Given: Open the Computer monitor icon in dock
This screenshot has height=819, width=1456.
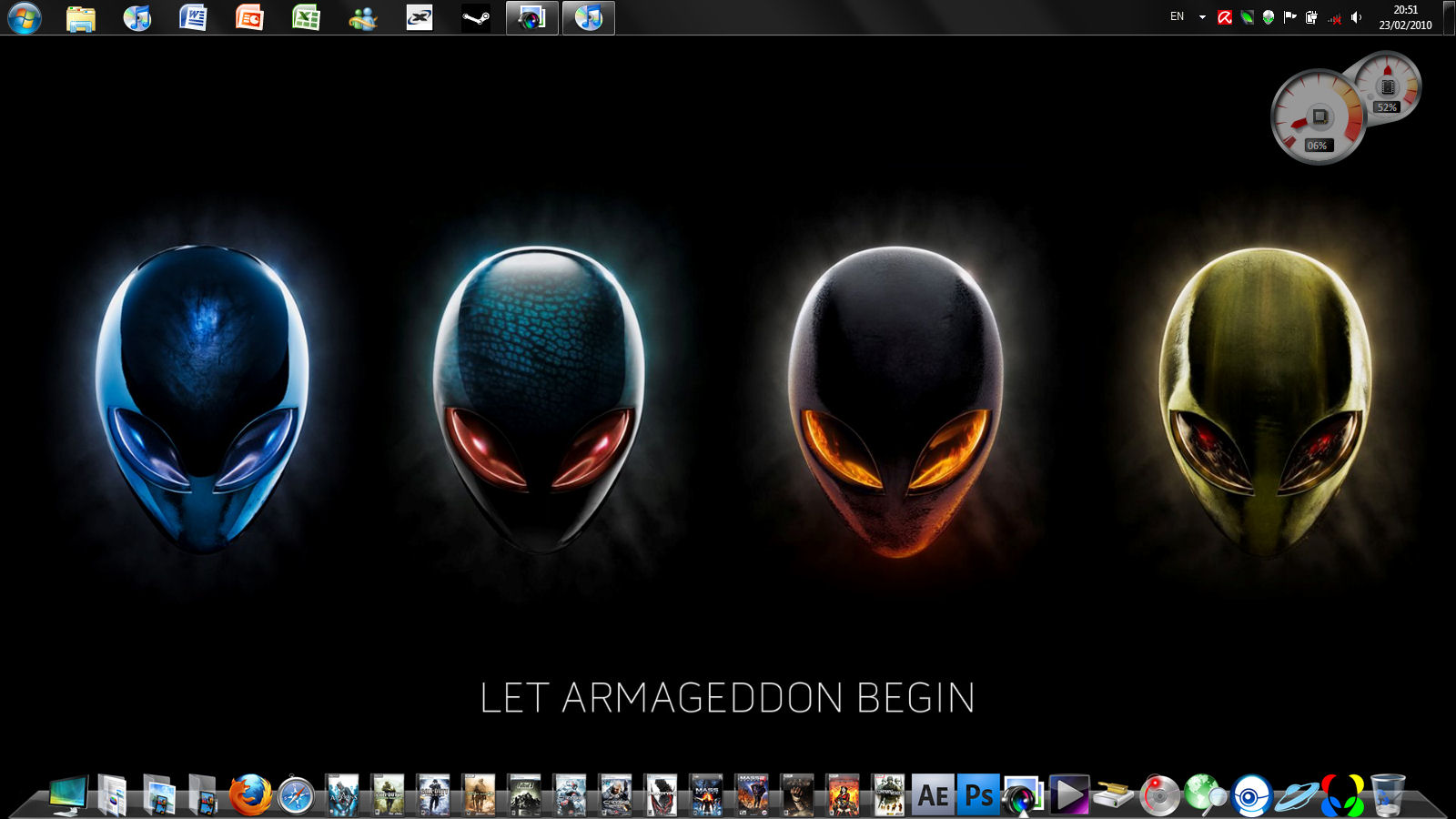Looking at the screenshot, I should coord(69,794).
